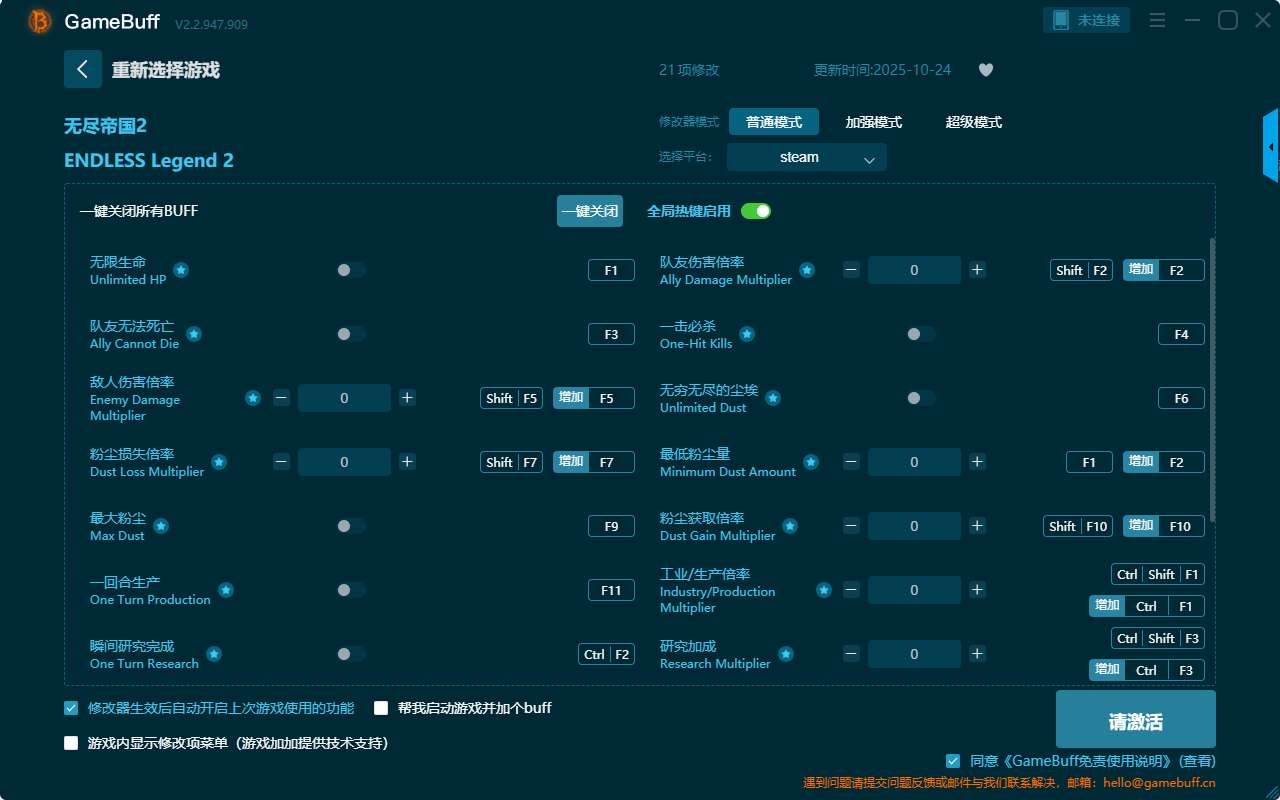Click the heart favorite icon
Screen dimensions: 1280x800
(x=985, y=70)
